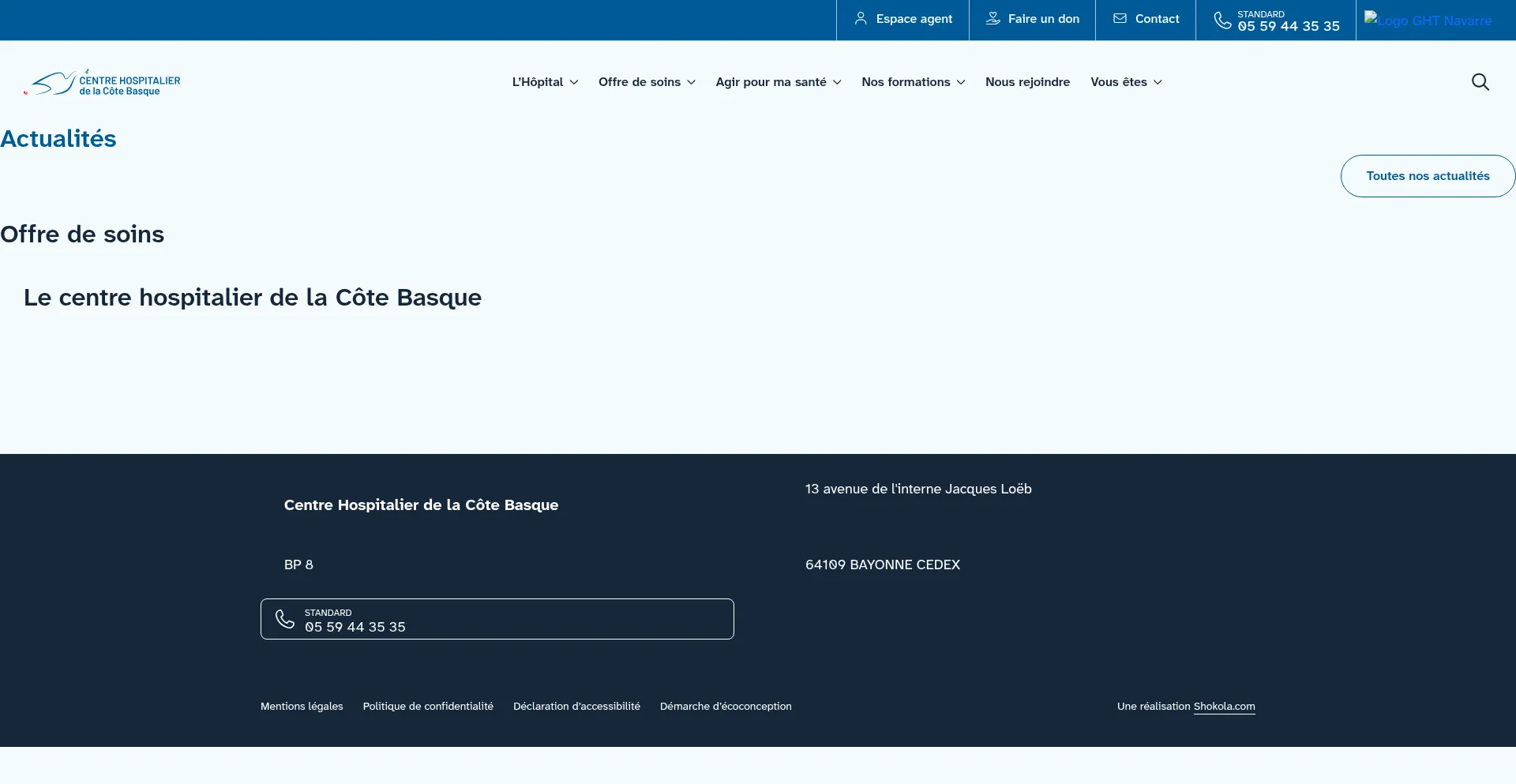This screenshot has height=784, width=1516.
Task: Open Politique de confidentialité page
Action: point(427,706)
